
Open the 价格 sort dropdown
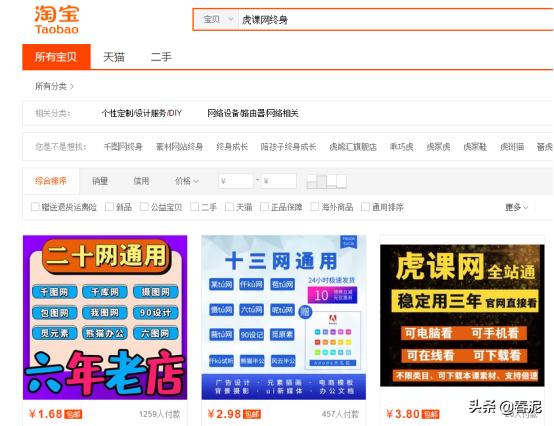pos(187,181)
